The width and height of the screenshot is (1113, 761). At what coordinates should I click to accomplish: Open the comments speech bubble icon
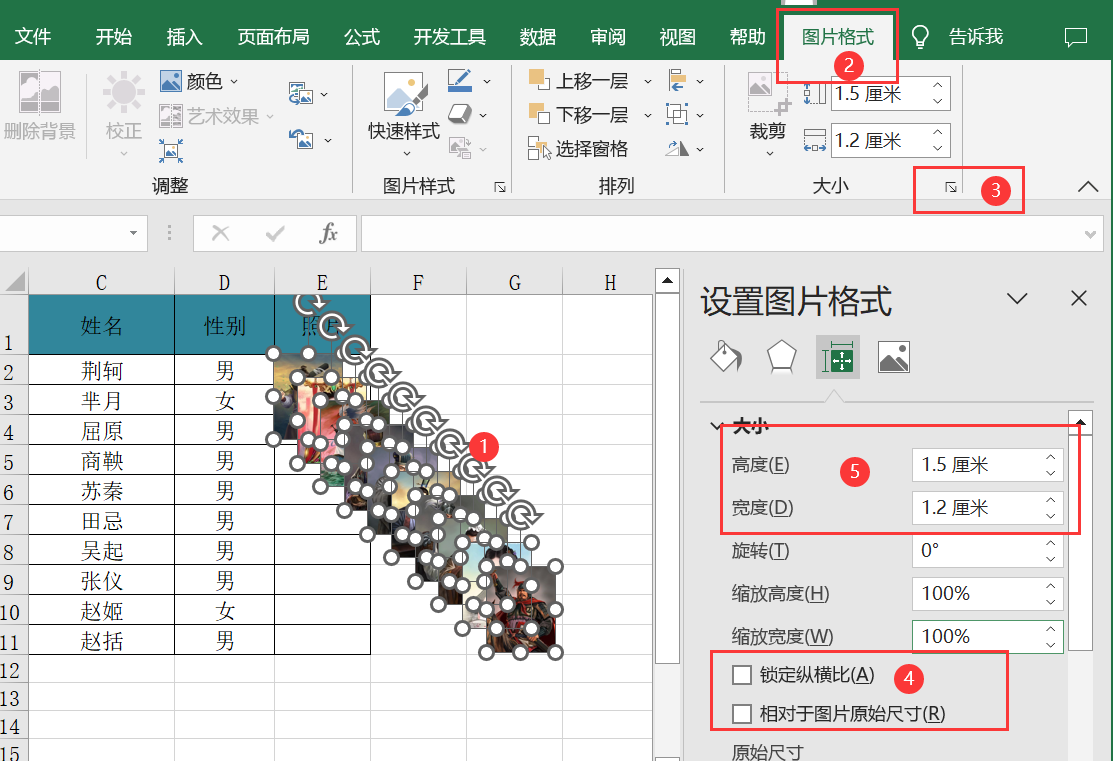1076,37
